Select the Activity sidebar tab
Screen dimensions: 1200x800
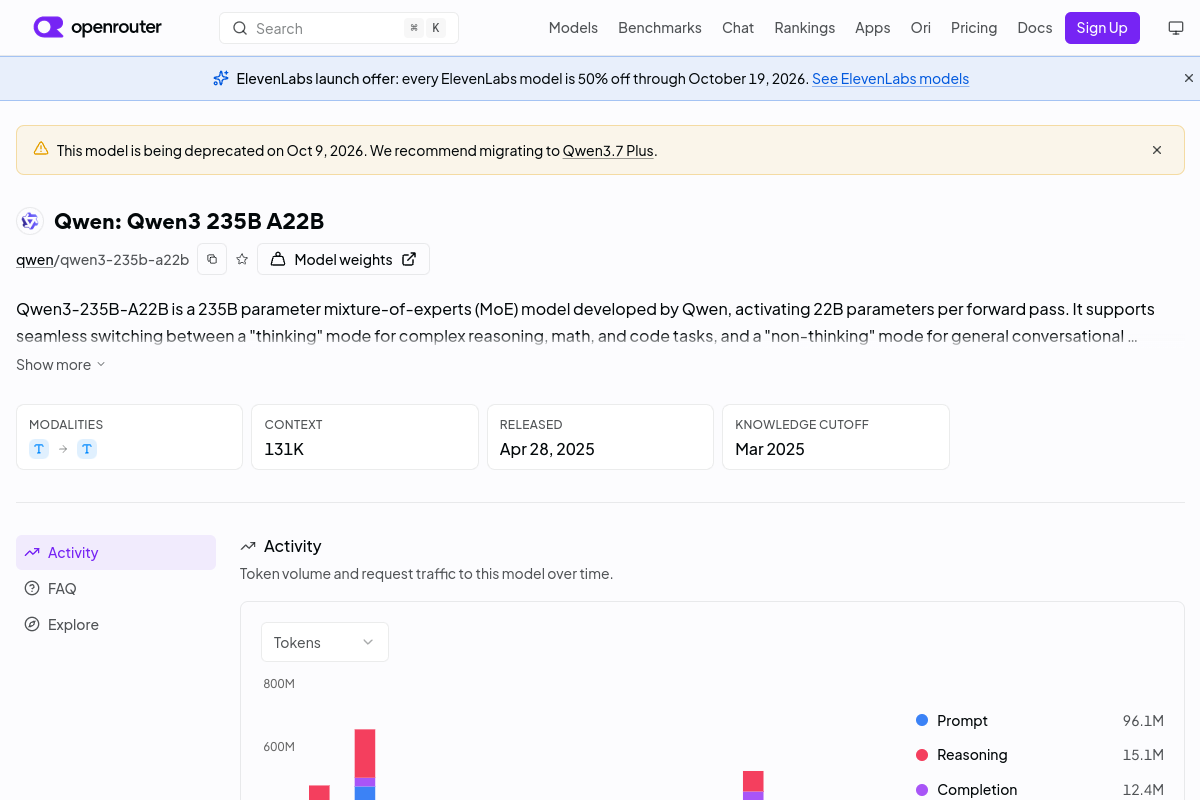[116, 552]
